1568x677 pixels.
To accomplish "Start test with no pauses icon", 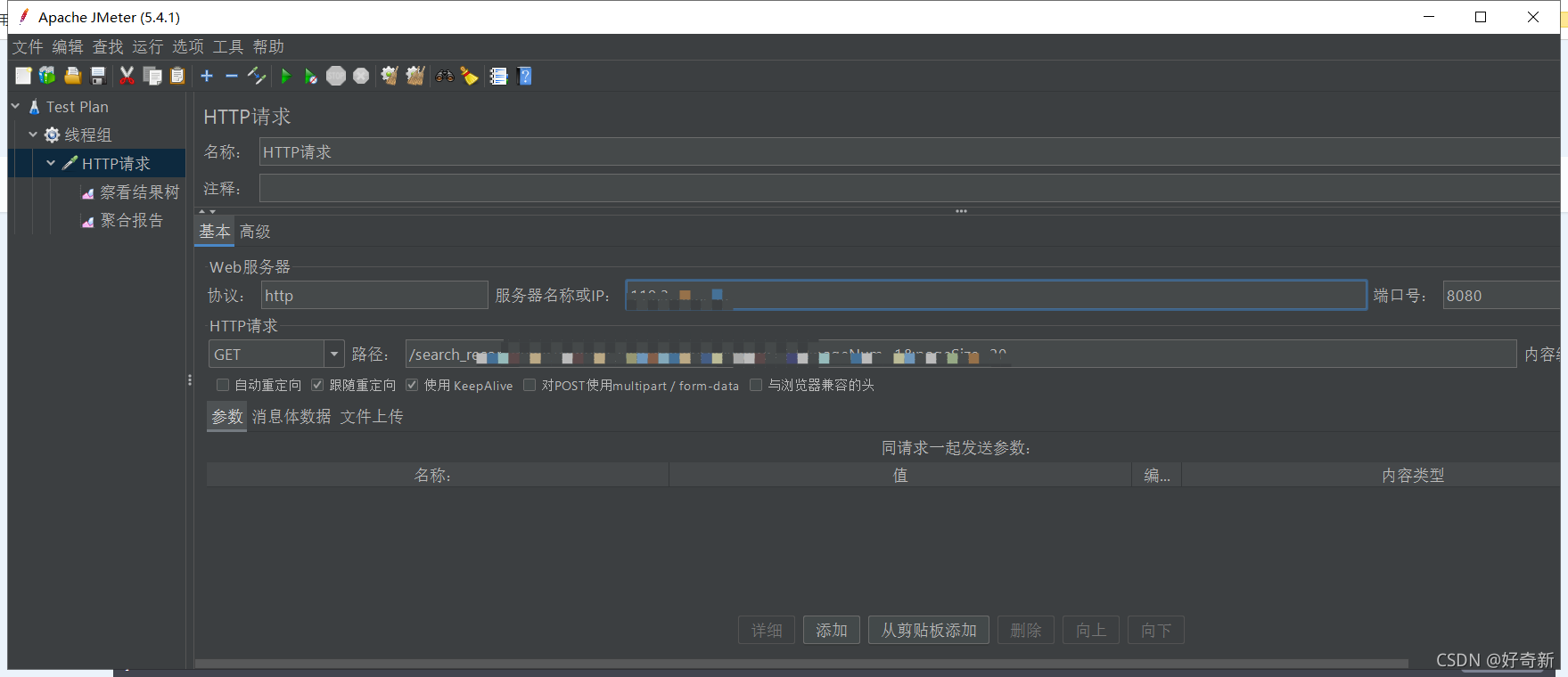I will coord(310,76).
